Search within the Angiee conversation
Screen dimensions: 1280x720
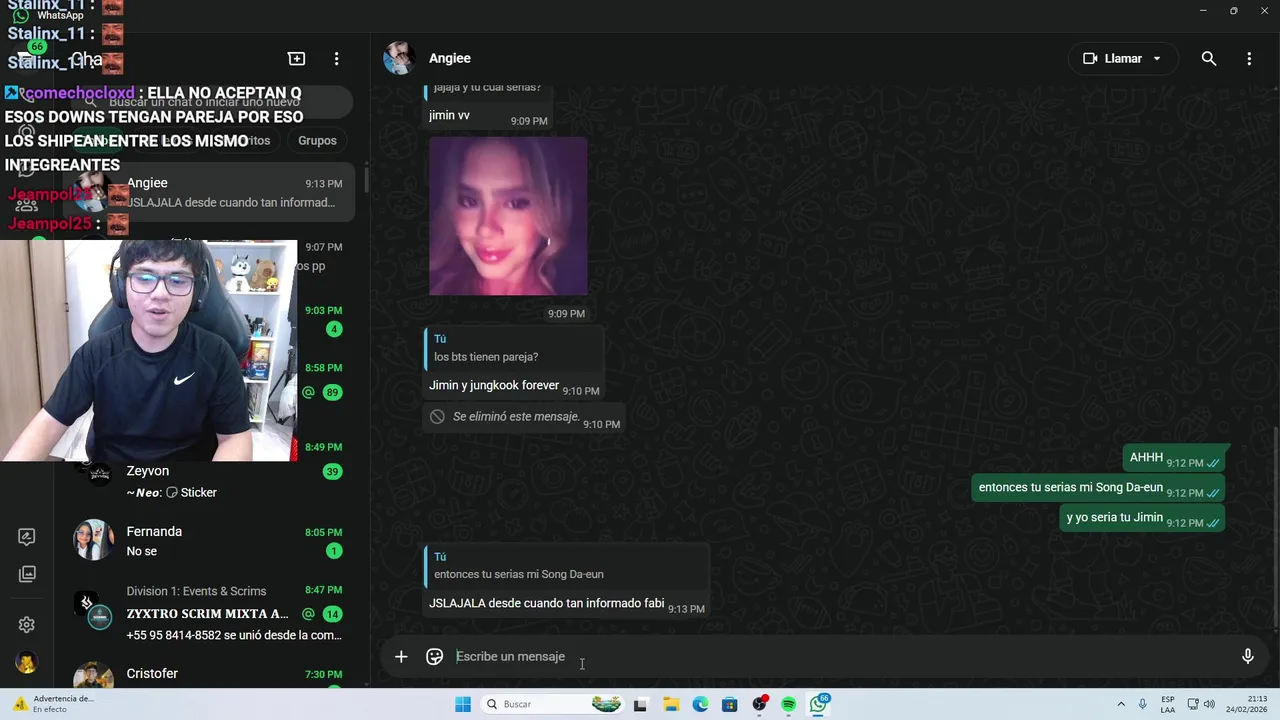pos(1209,59)
